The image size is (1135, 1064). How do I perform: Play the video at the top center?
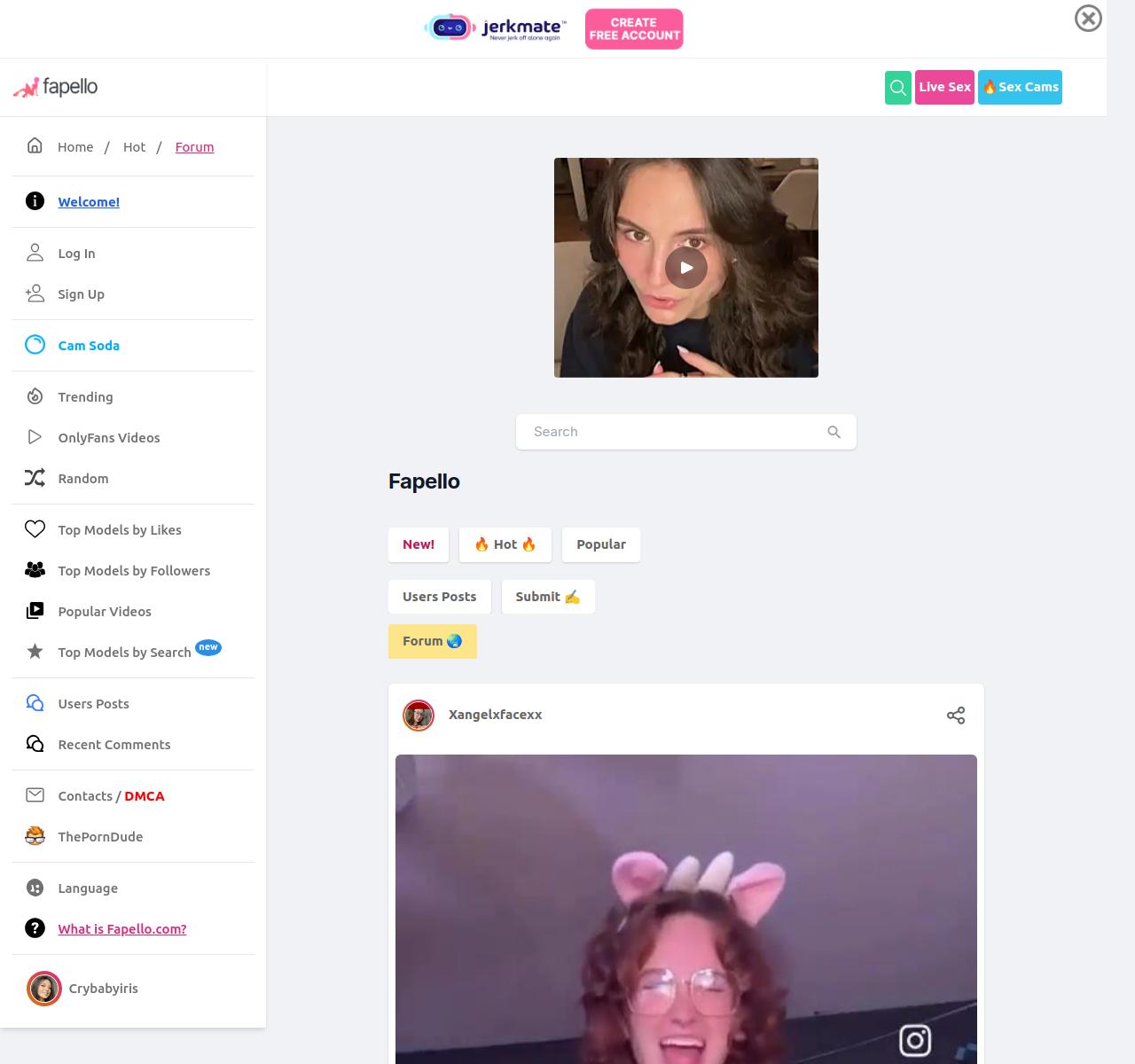click(685, 268)
